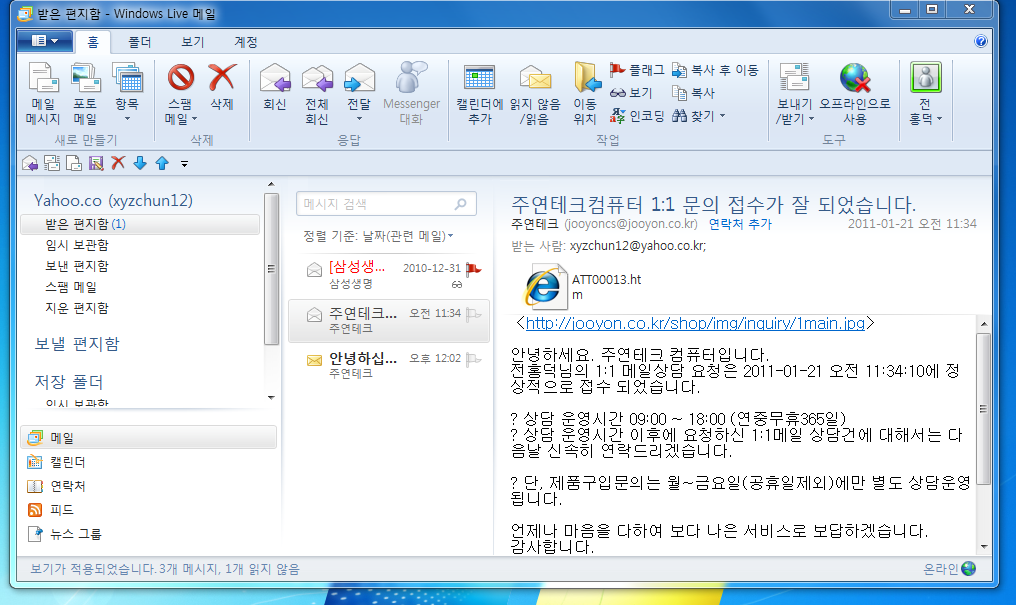Switch to the 폴더 ribbon tab
This screenshot has height=605, width=1016.
tap(139, 42)
